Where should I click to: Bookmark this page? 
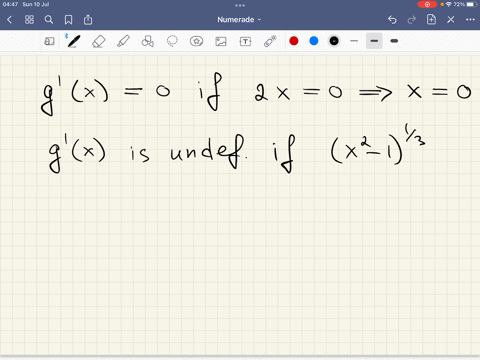coord(68,20)
